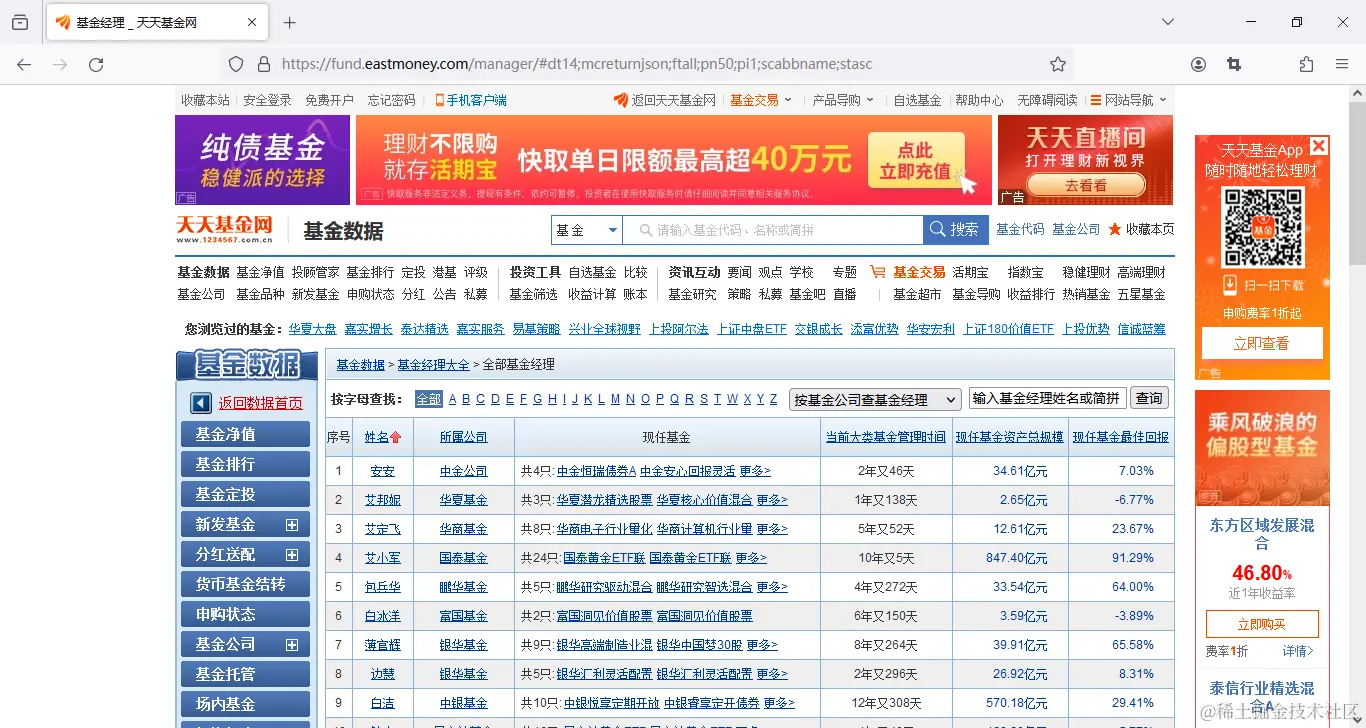The width and height of the screenshot is (1366, 728).
Task: Open the 基金交易 top dropdown menu
Action: coord(761,100)
